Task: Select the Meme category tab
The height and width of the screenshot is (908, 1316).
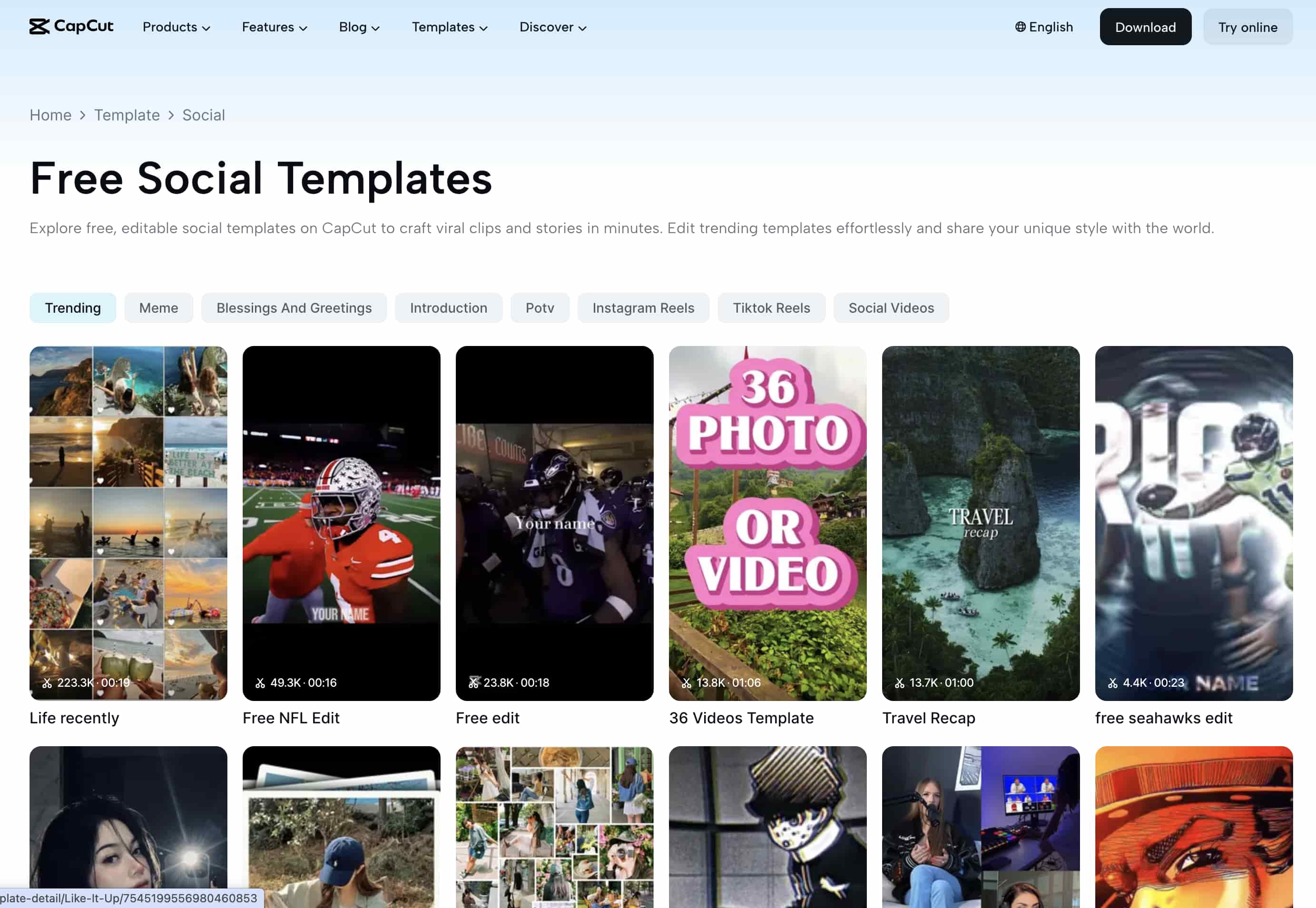Action: 158,308
